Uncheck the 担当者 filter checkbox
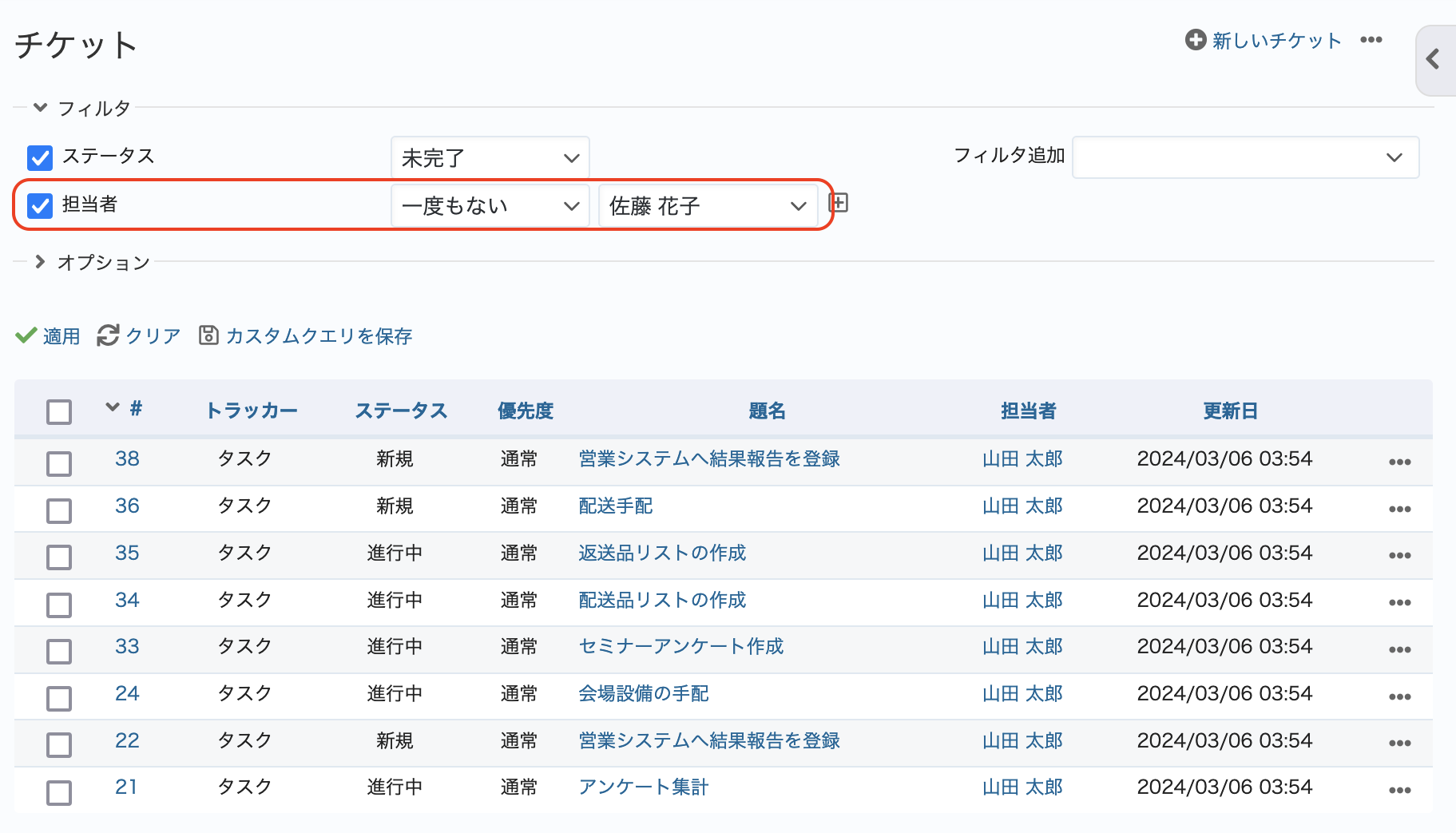The image size is (1456, 833). point(40,205)
